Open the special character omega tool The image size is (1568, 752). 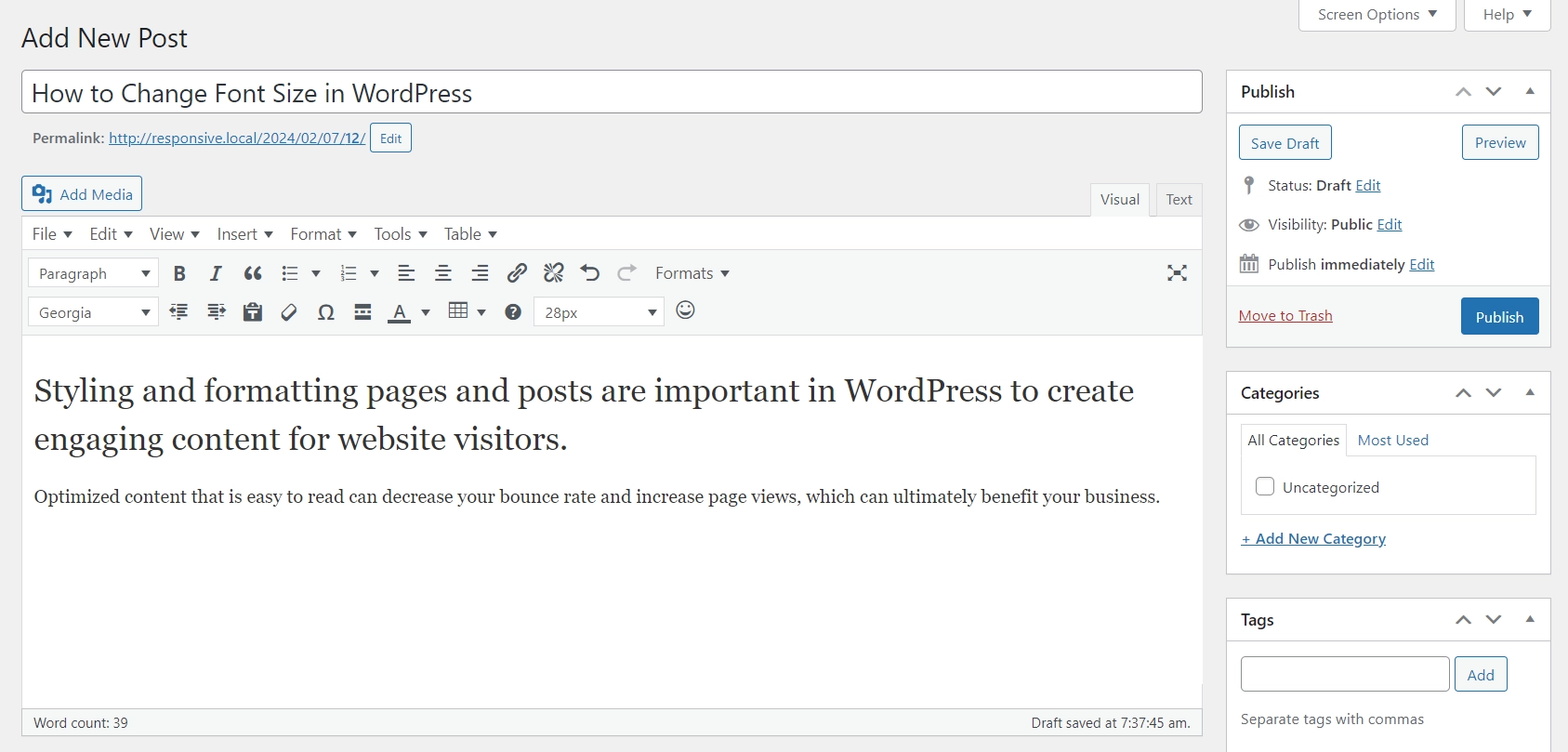point(326,312)
